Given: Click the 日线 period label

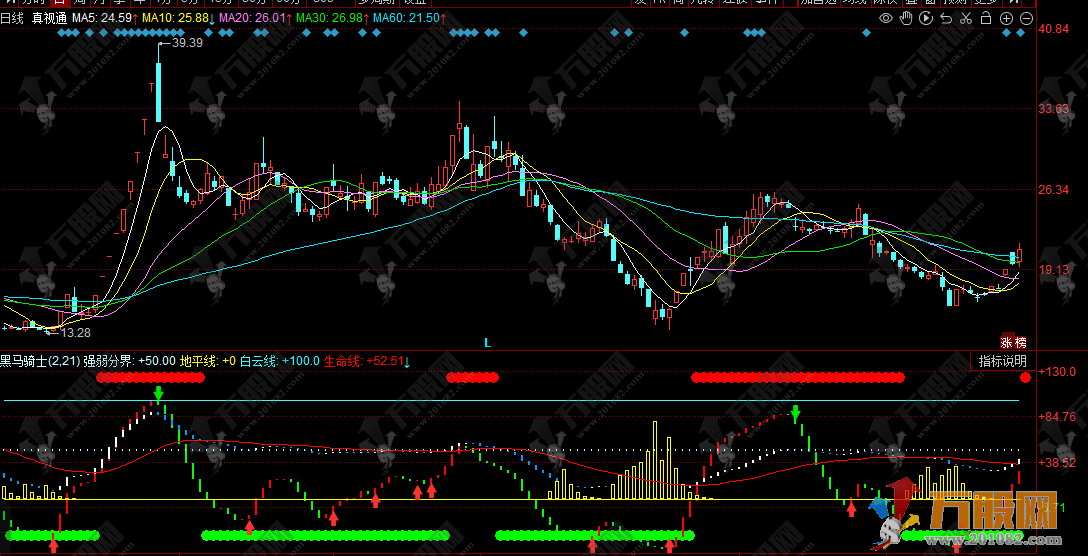Looking at the screenshot, I should [12, 19].
